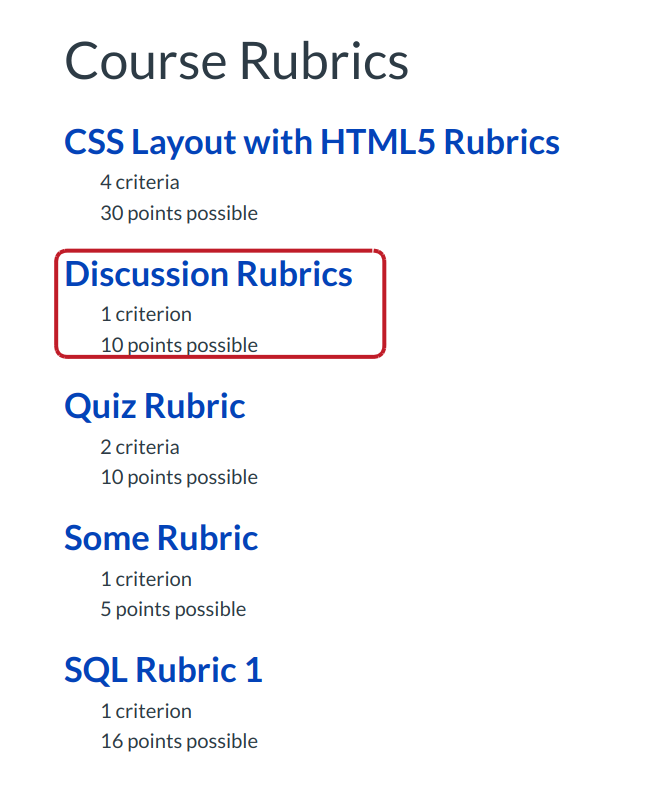Click the "30 points possible" text
672x810 pixels.
pyautogui.click(x=179, y=213)
